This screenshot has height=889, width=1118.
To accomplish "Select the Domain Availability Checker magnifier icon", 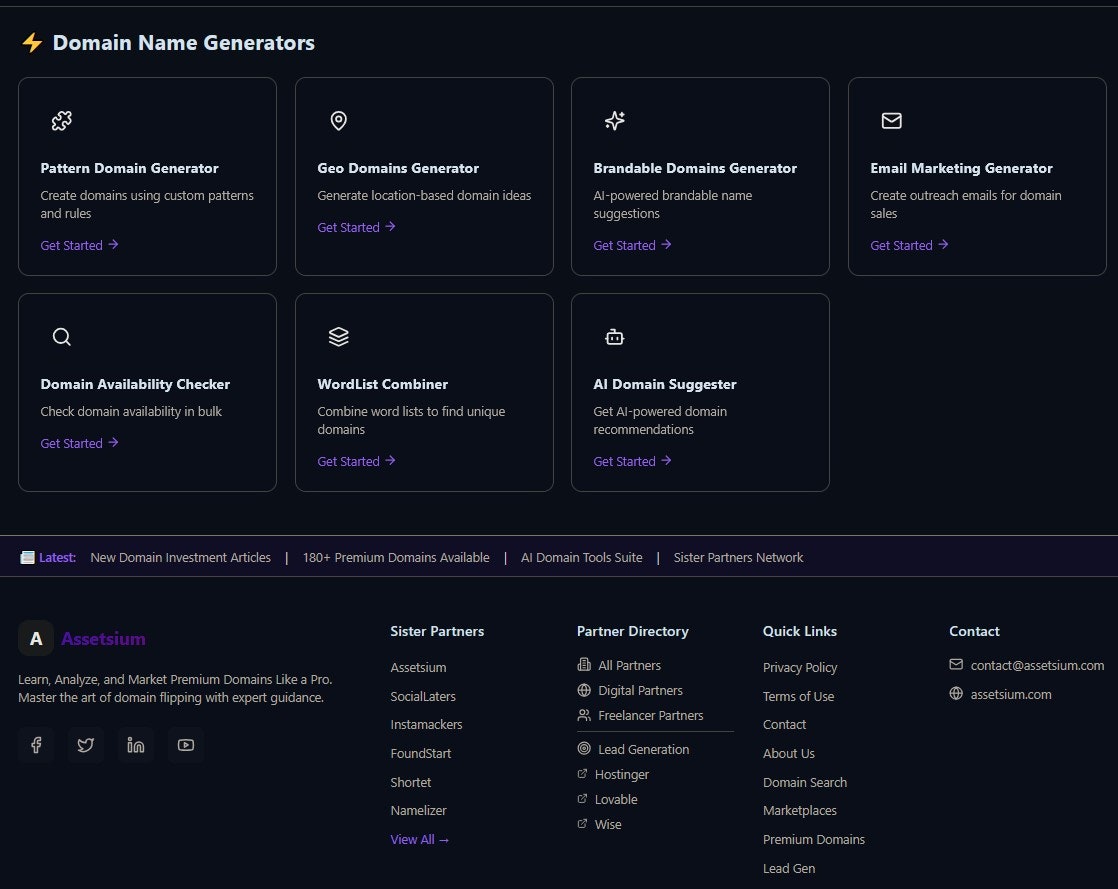I will coord(61,337).
